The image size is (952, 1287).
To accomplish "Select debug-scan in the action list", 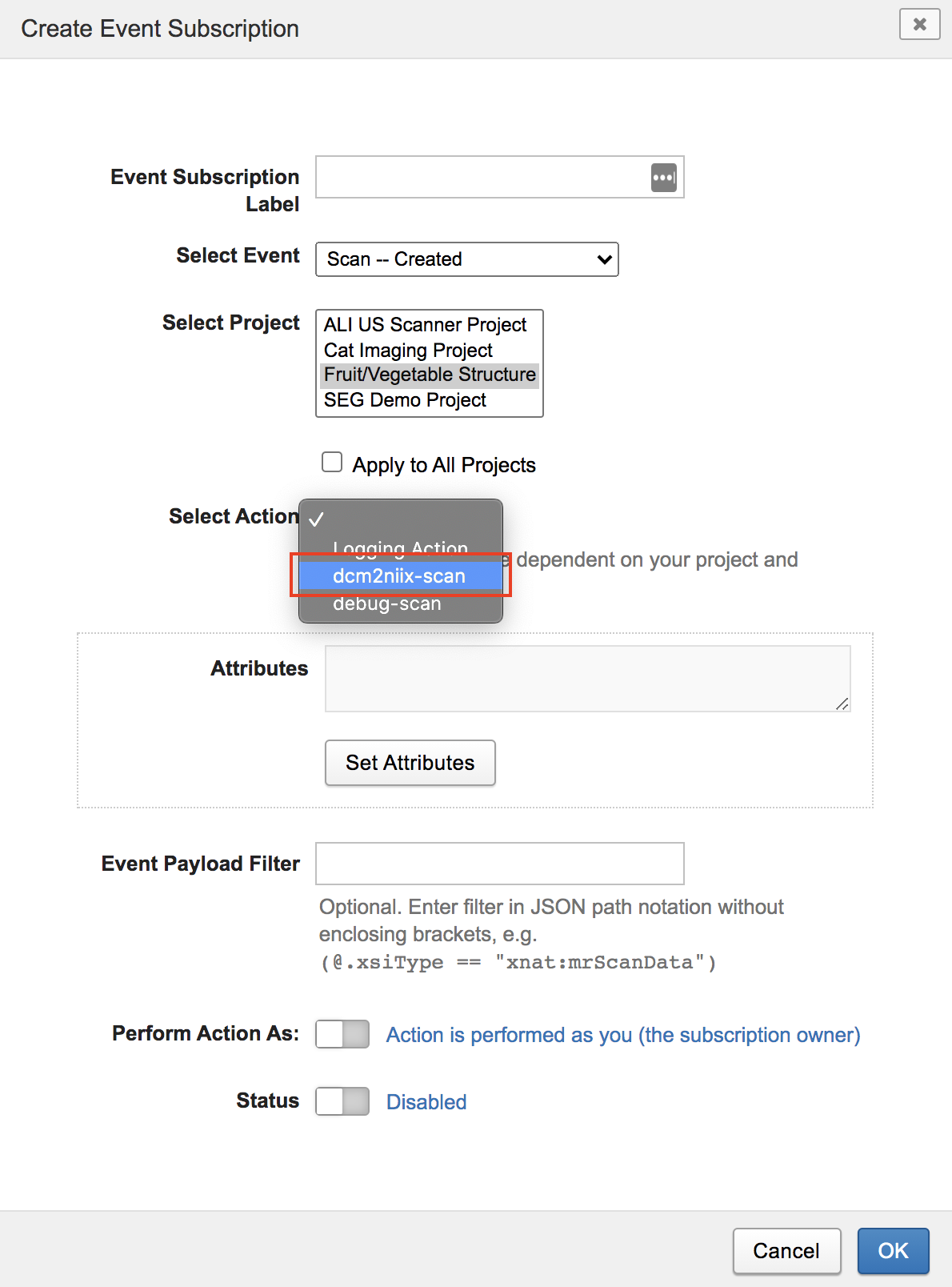I will 387,603.
